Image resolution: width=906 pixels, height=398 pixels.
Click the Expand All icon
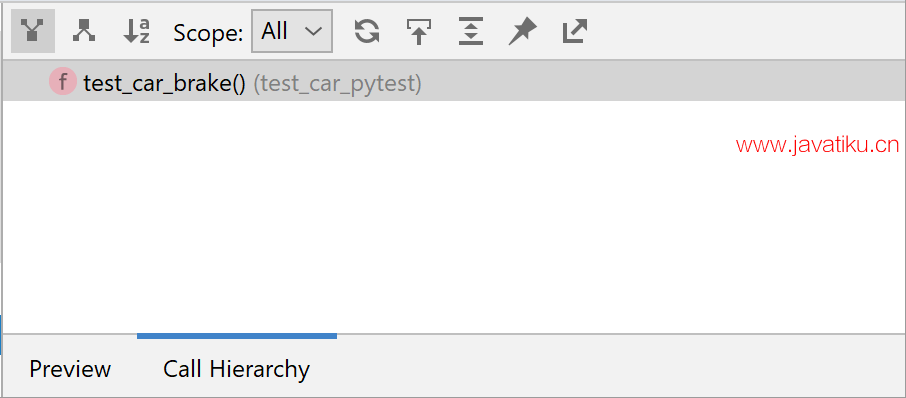471,31
